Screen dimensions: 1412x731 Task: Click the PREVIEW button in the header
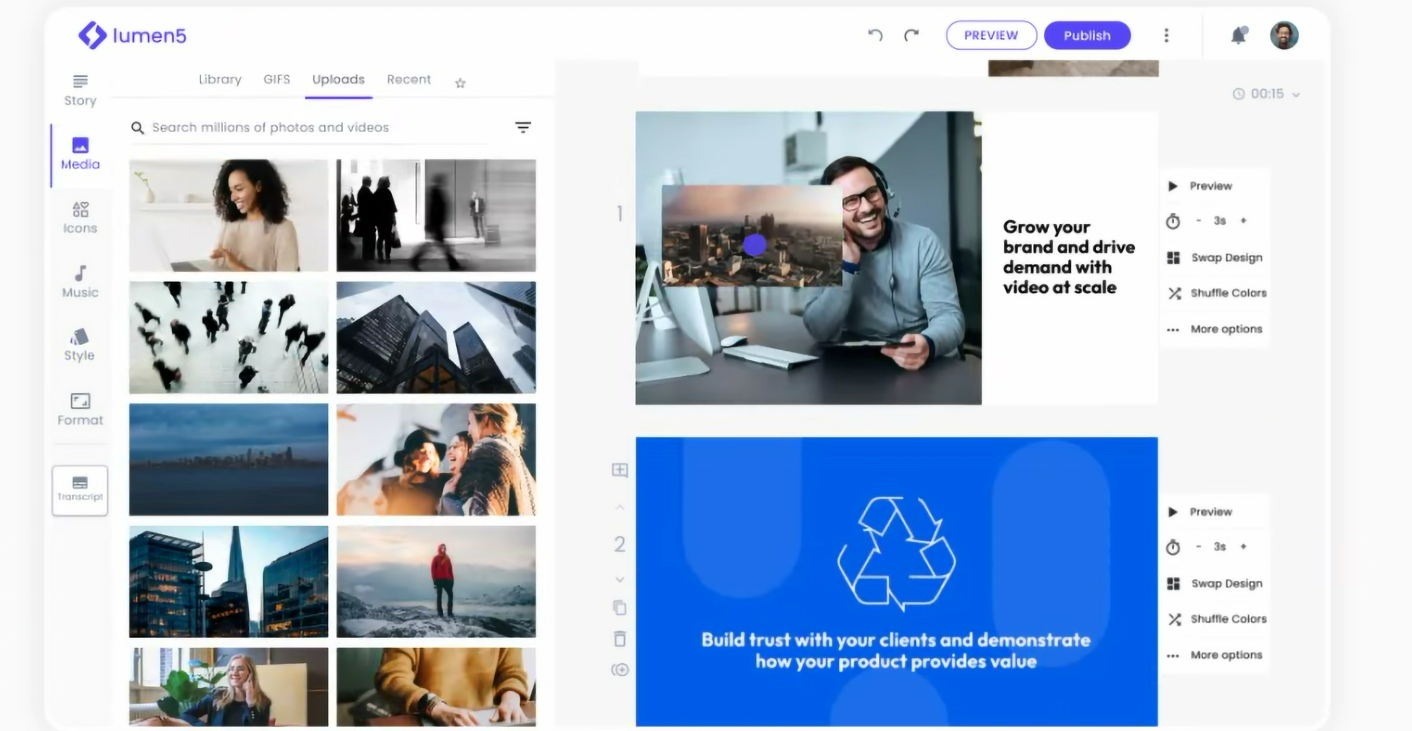point(991,35)
